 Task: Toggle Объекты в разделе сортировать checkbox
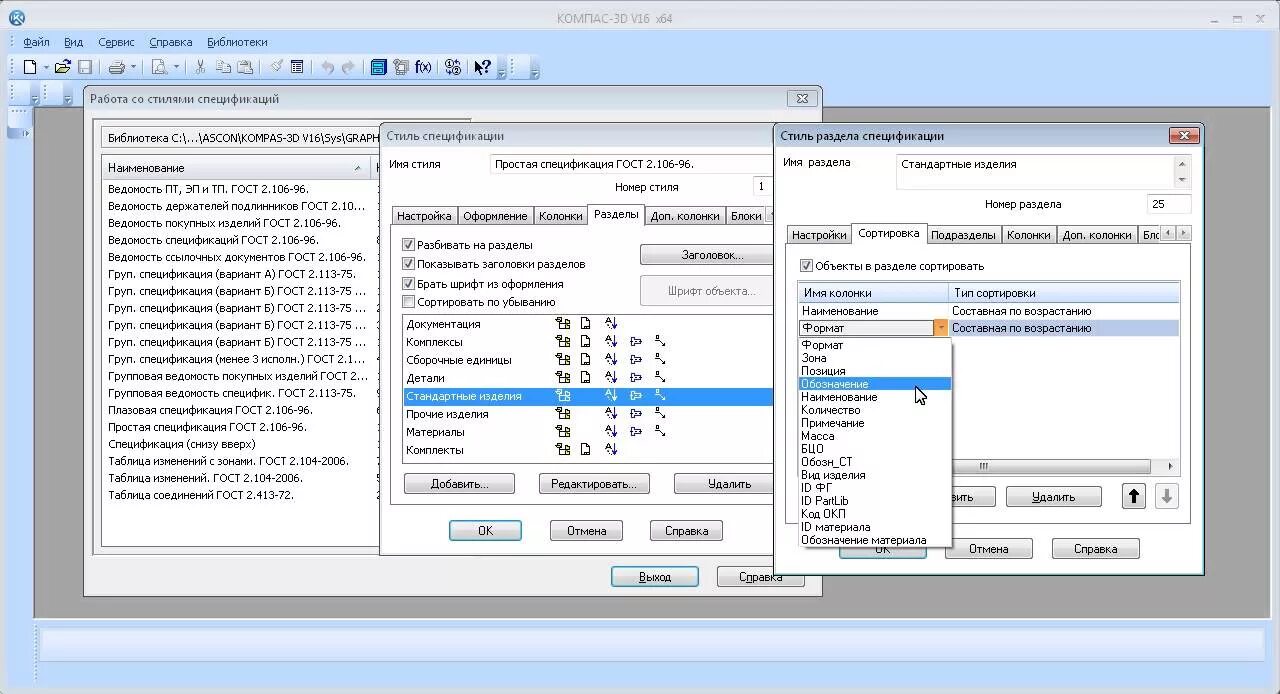[806, 266]
